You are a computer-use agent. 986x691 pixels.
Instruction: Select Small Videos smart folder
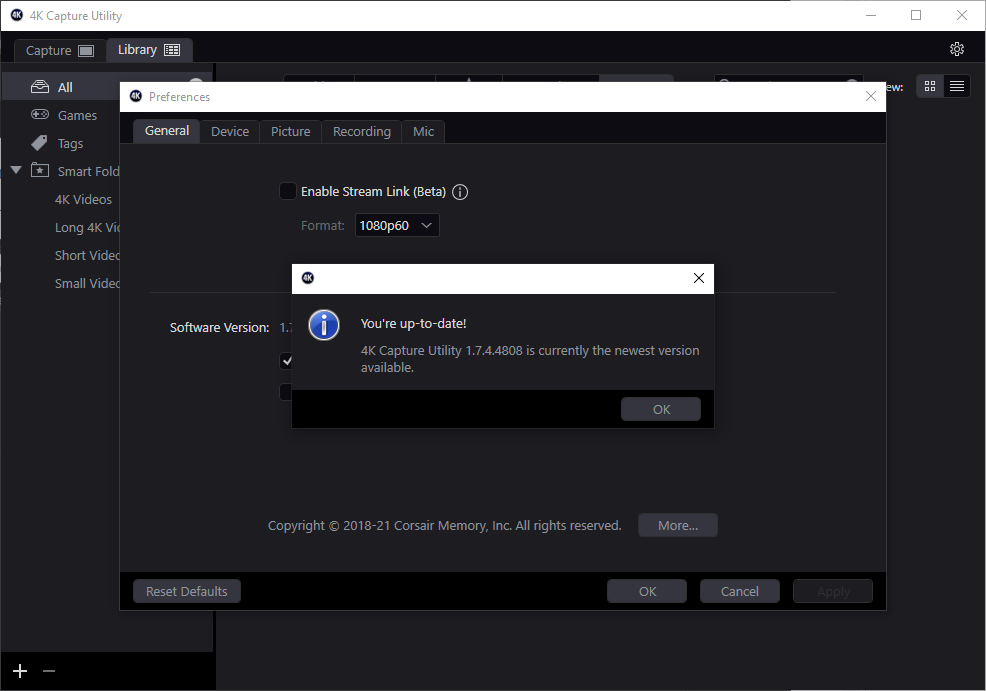(87, 284)
